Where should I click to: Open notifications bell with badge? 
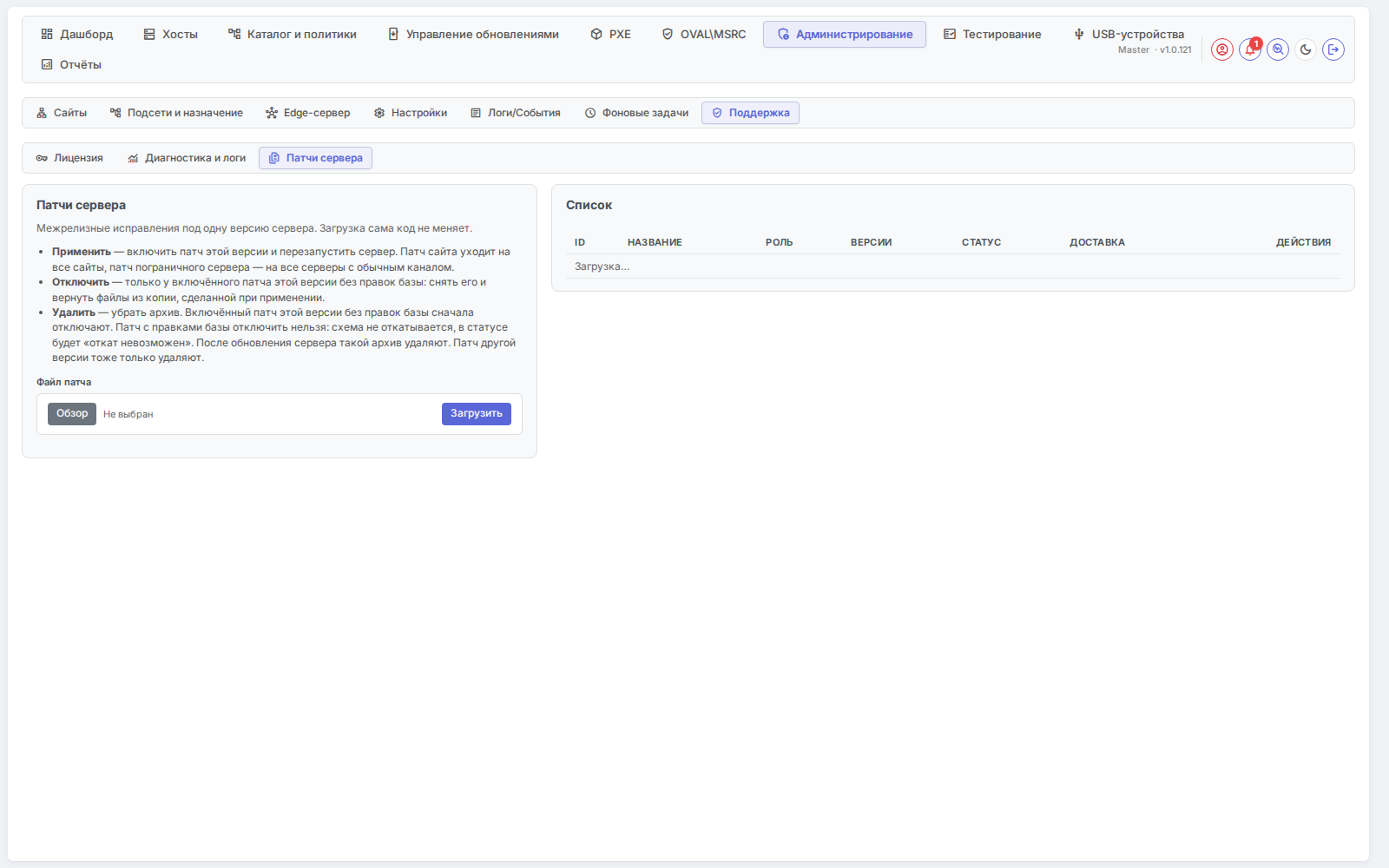[x=1250, y=49]
